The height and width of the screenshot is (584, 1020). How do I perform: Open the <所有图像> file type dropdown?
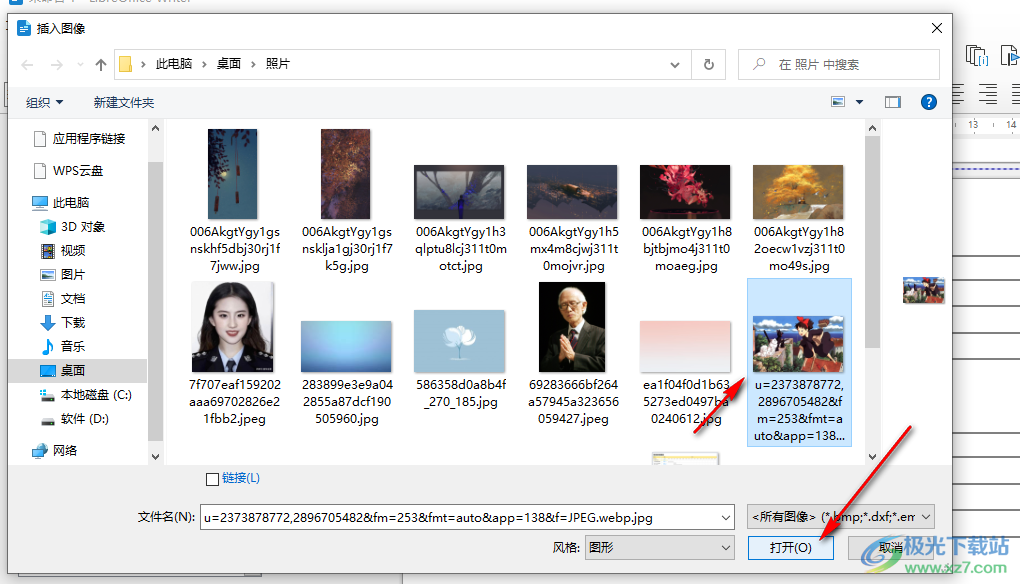pos(841,517)
